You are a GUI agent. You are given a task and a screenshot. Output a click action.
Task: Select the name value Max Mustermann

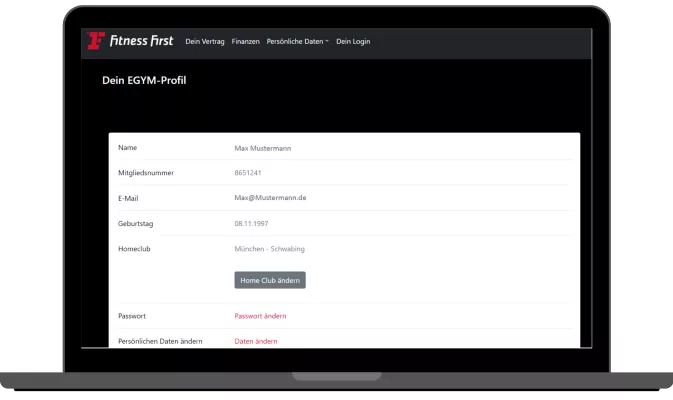262,148
